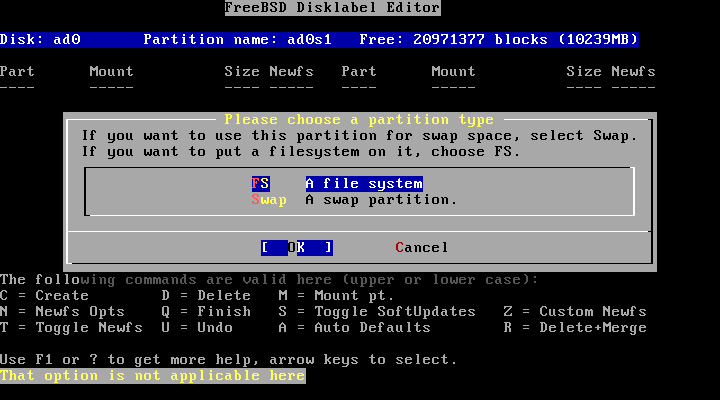Image resolution: width=720 pixels, height=400 pixels.
Task: Select the FS file system option
Action: click(337, 184)
